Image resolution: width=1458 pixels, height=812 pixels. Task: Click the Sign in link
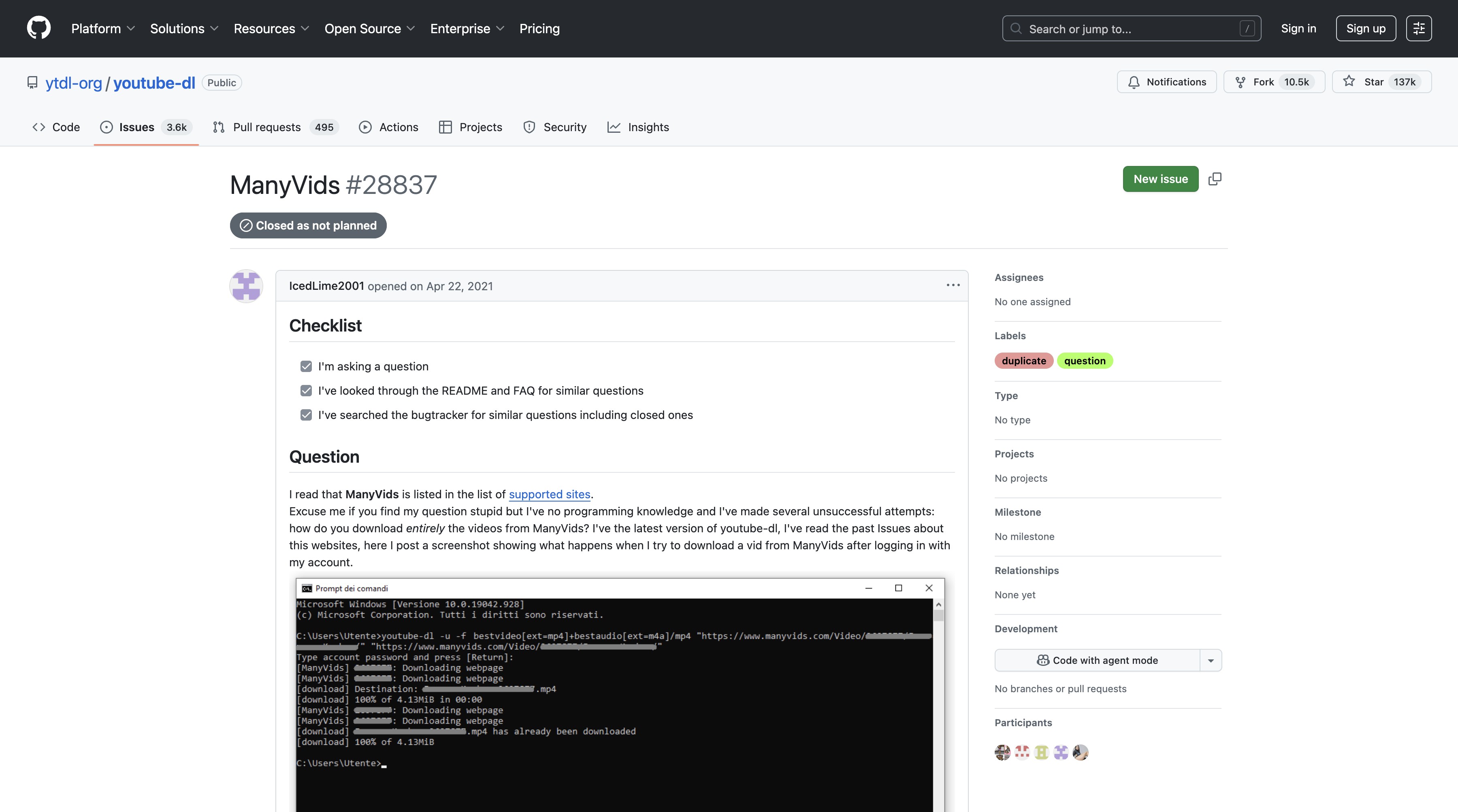(1298, 28)
